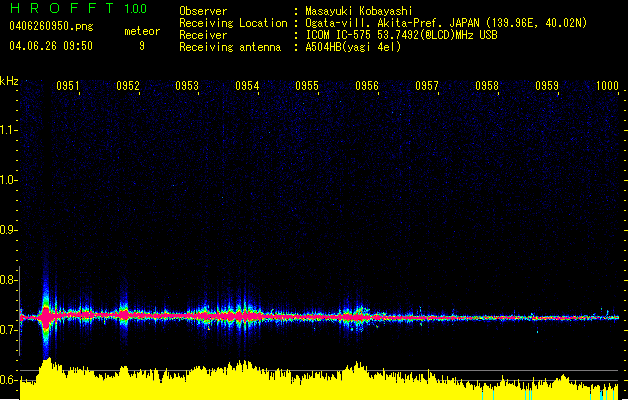Click the 0956 time marker
Viewport: 629px width, 400px height.
[367, 85]
